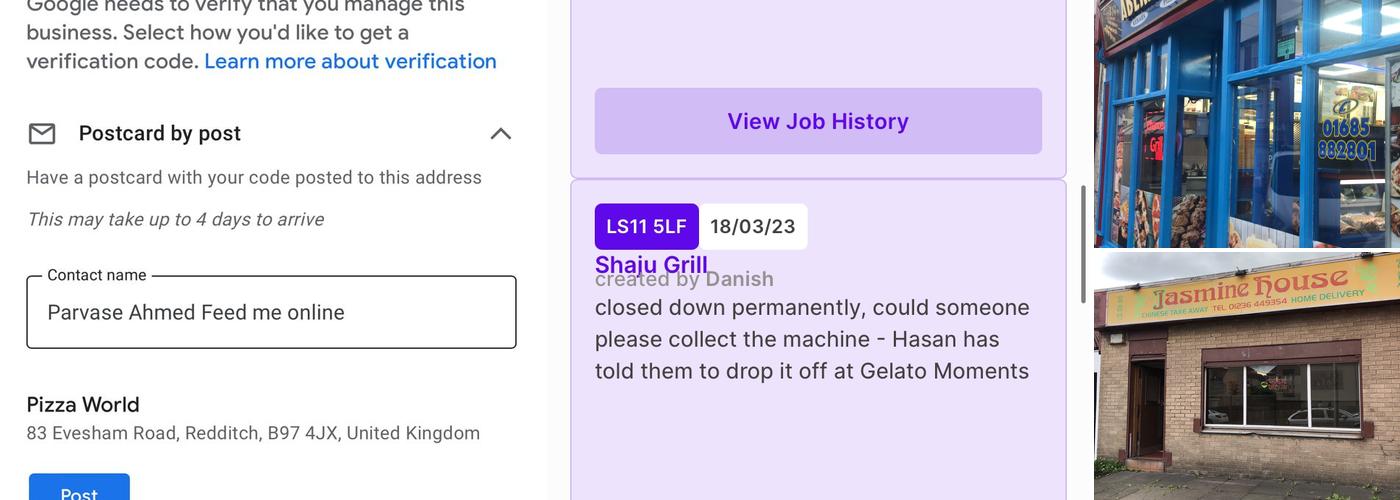
Task: Click the View Job History button
Action: pyautogui.click(x=818, y=121)
